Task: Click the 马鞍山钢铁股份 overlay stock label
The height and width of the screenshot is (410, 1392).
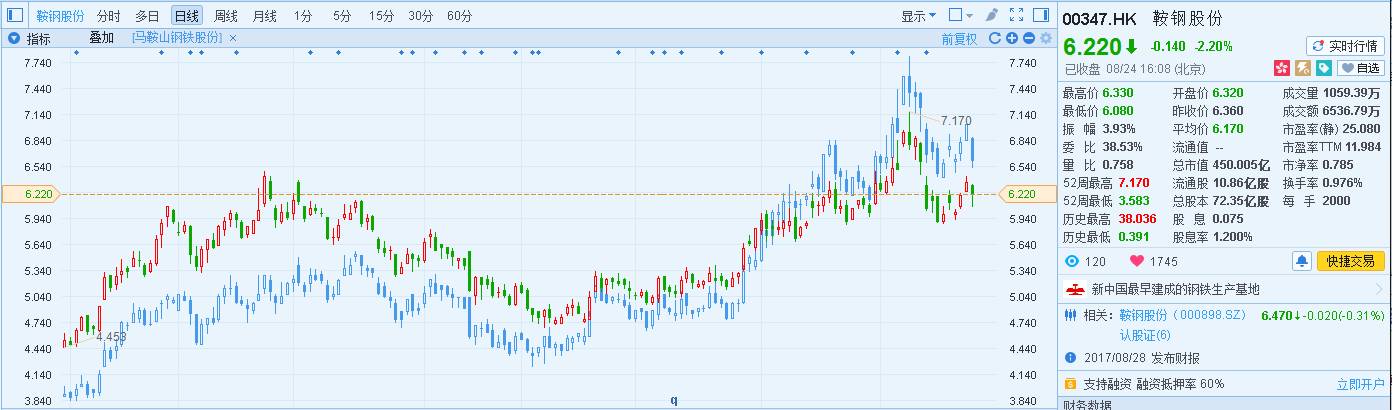Action: pos(177,38)
